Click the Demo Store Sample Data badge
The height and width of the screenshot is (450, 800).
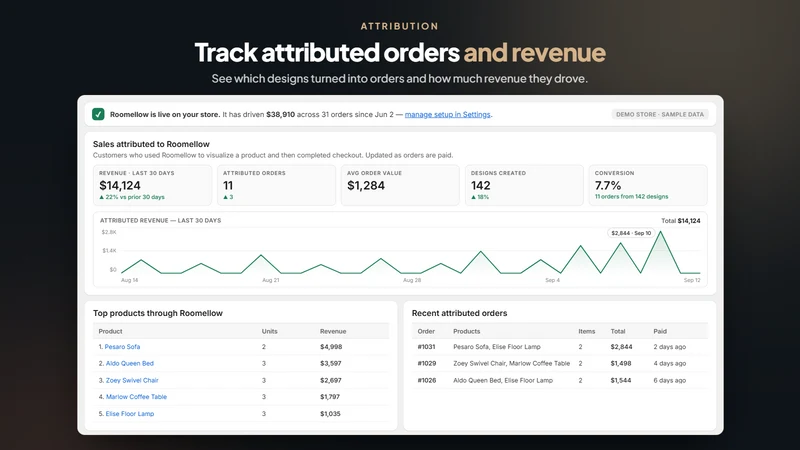(x=660, y=114)
